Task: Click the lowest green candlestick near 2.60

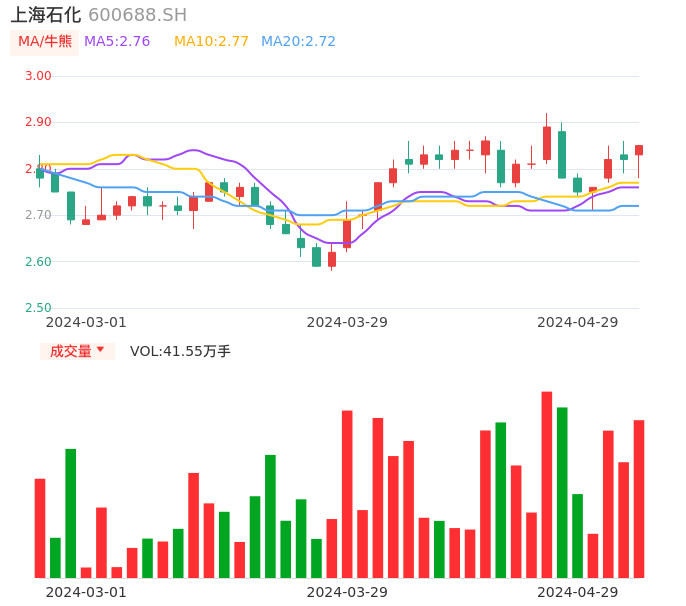Action: click(316, 257)
